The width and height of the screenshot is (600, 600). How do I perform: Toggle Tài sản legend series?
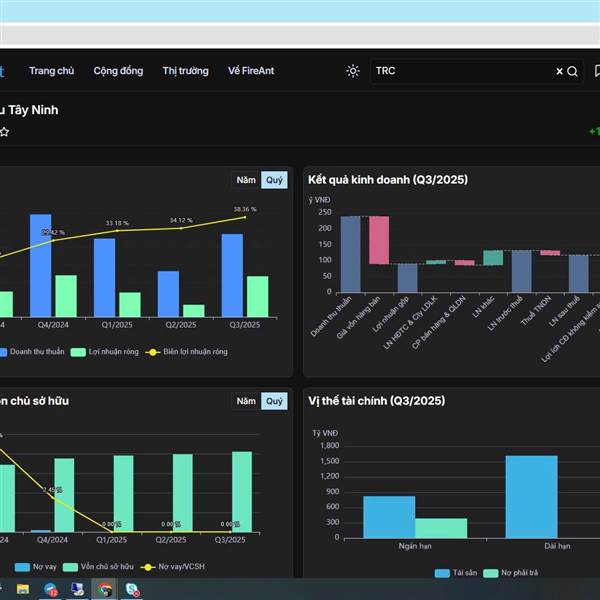(x=456, y=573)
